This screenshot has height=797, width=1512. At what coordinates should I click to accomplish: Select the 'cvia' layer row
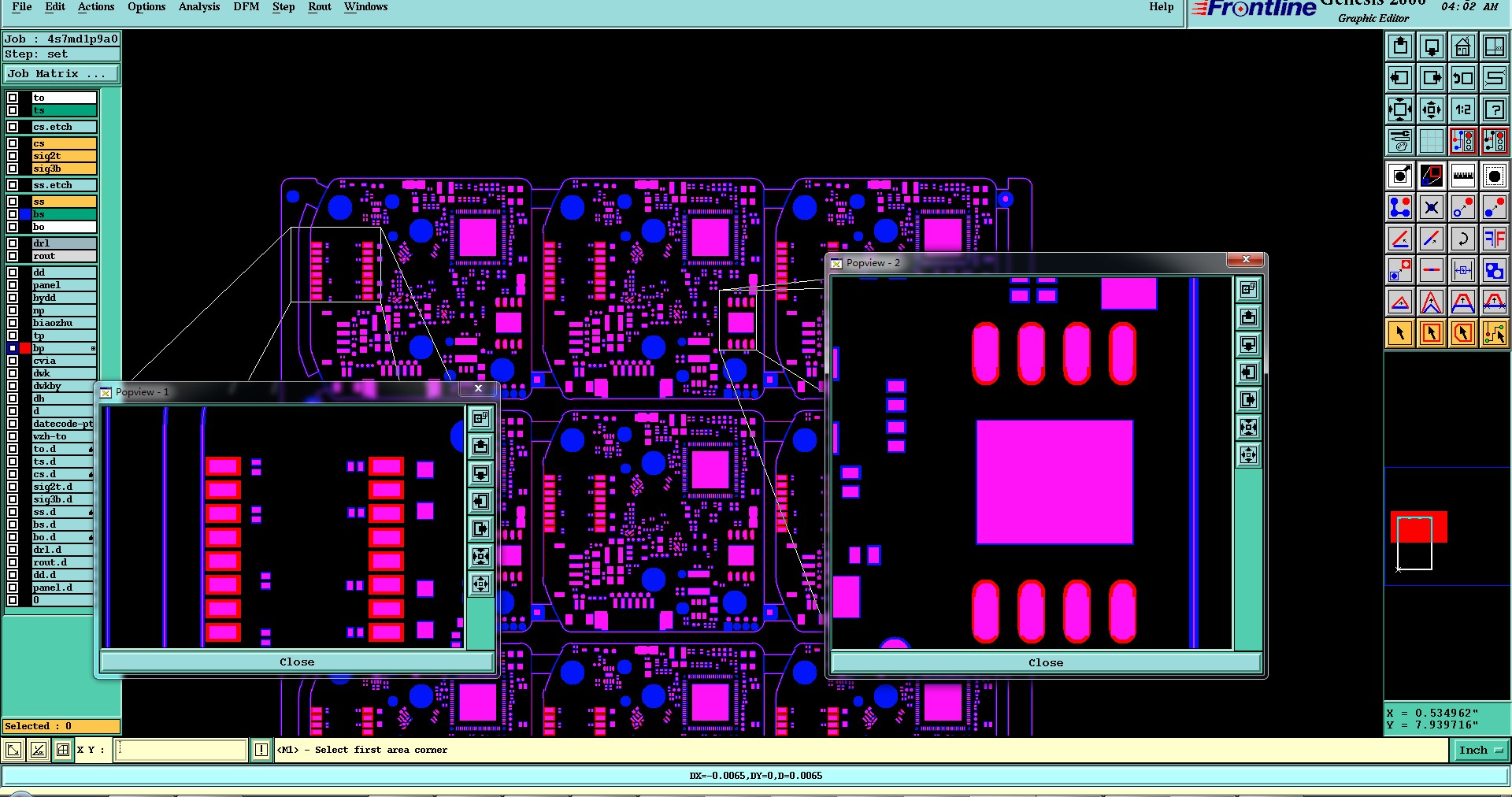64,361
